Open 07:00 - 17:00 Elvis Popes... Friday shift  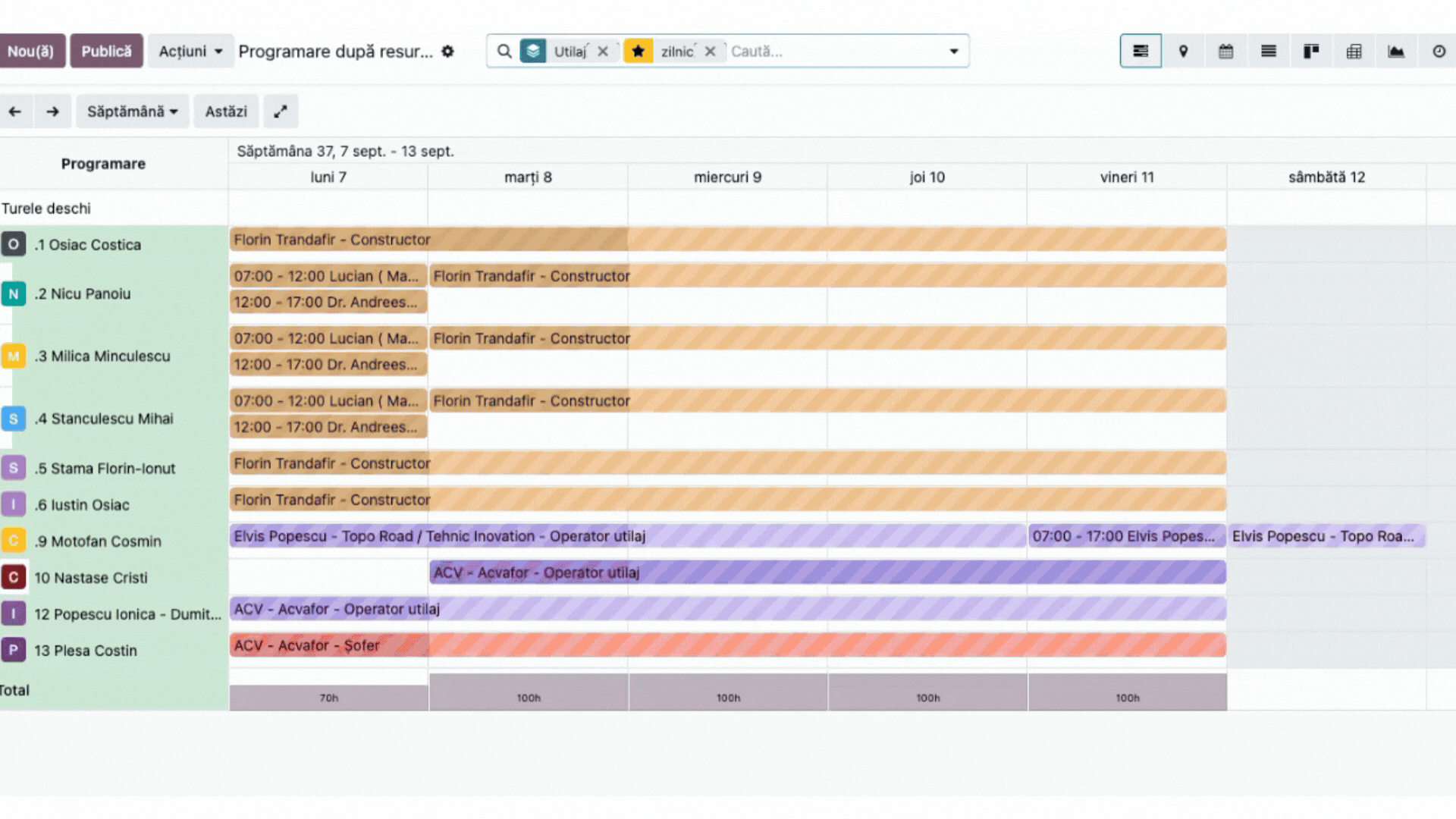pyautogui.click(x=1127, y=535)
